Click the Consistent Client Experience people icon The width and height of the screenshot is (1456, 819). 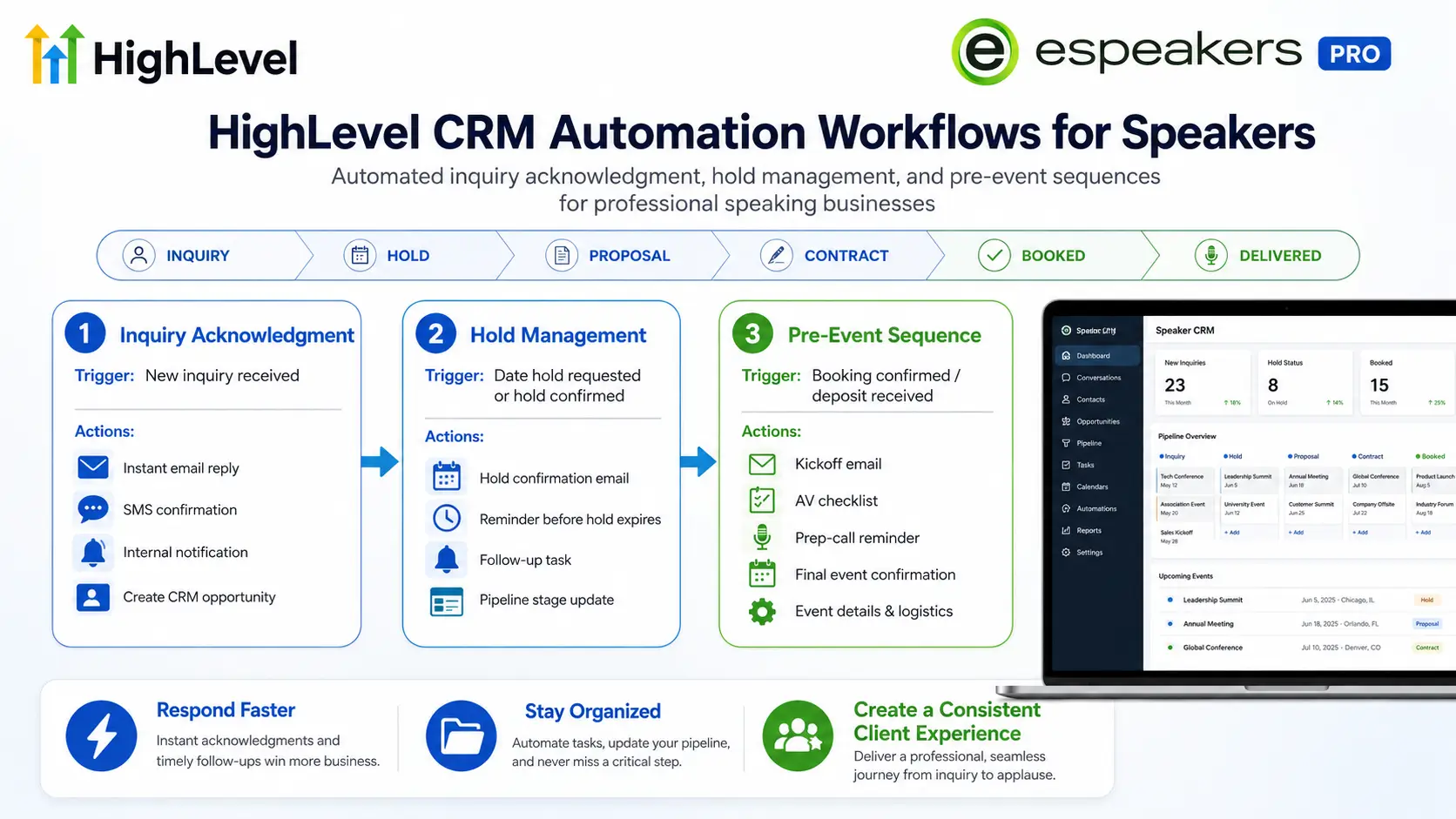click(x=798, y=735)
